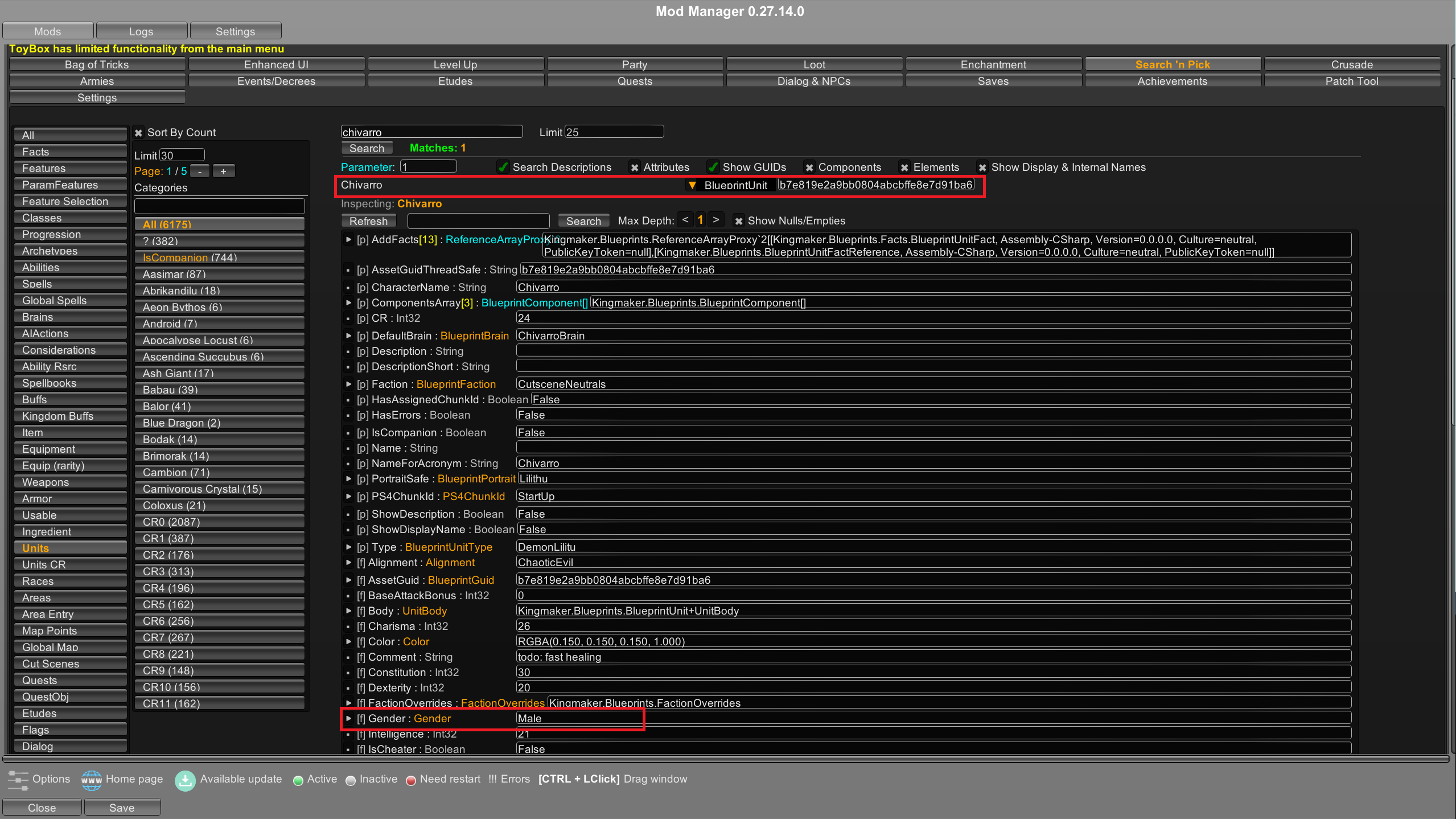Image resolution: width=1456 pixels, height=819 pixels.
Task: Expand the PortraitSafe property row
Action: click(x=348, y=479)
